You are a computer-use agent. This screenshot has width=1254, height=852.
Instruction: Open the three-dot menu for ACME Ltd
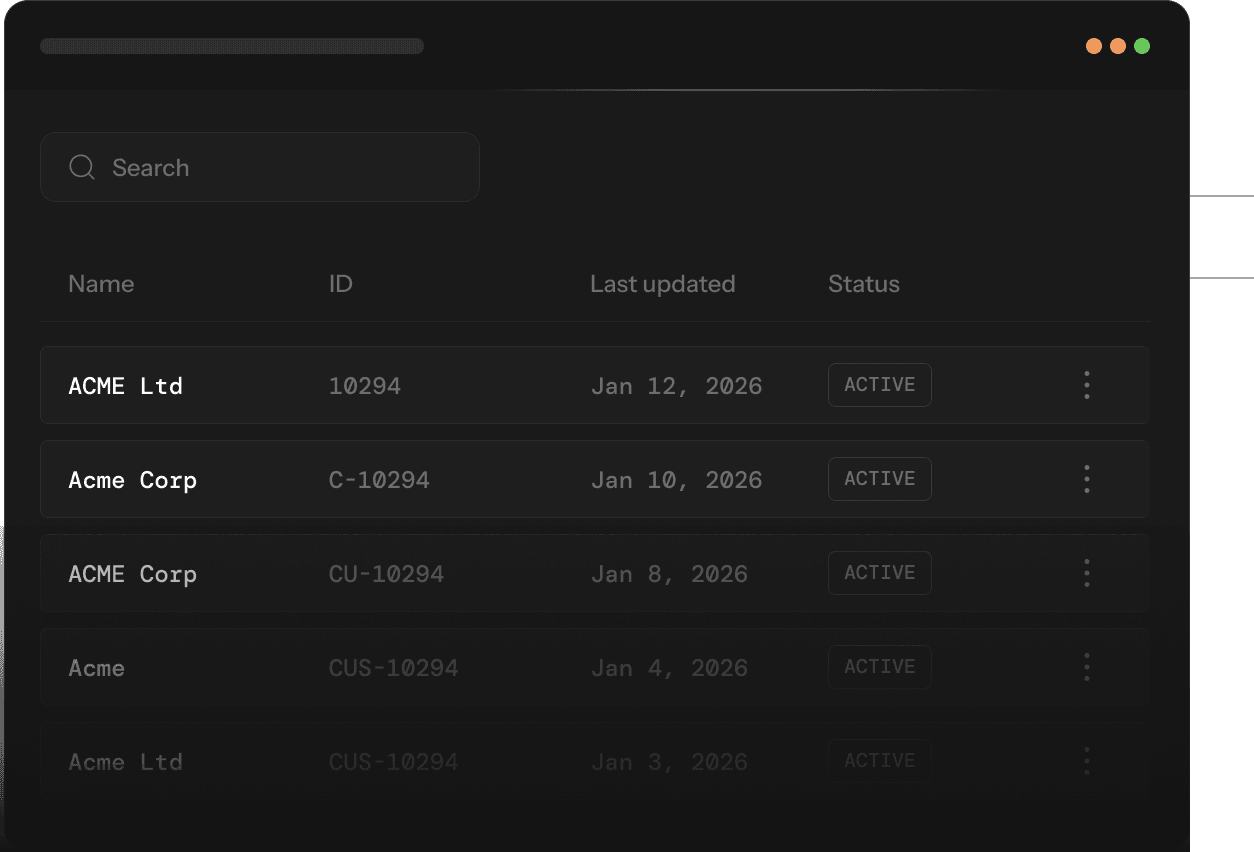pos(1086,385)
